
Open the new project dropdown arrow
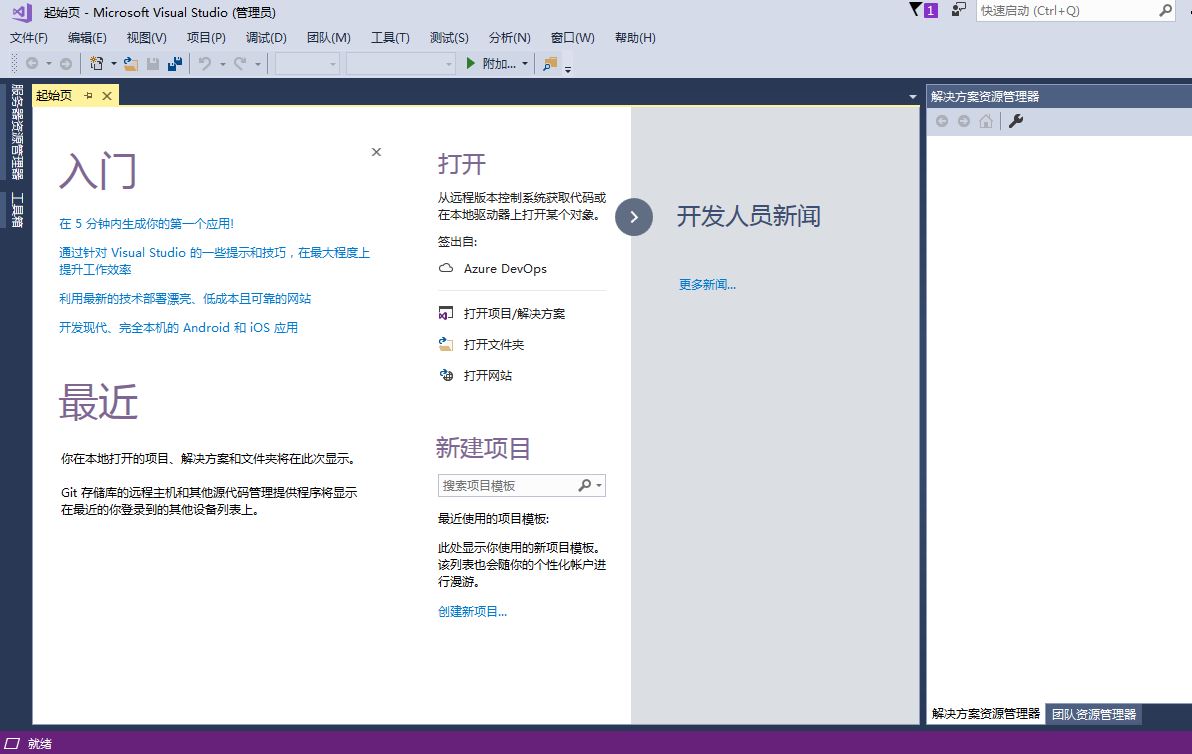click(x=113, y=64)
